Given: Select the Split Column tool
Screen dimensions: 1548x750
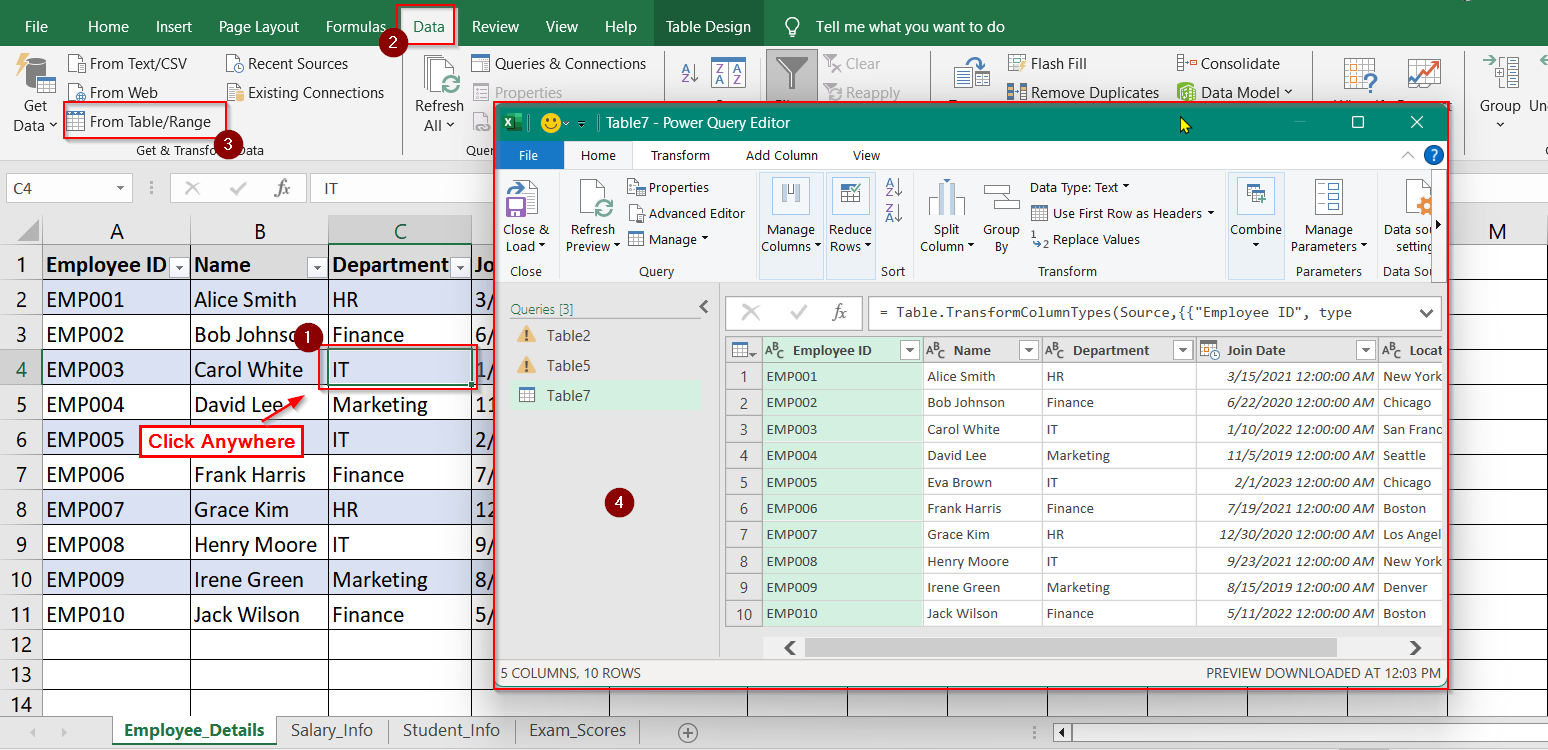Looking at the screenshot, I should (945, 213).
